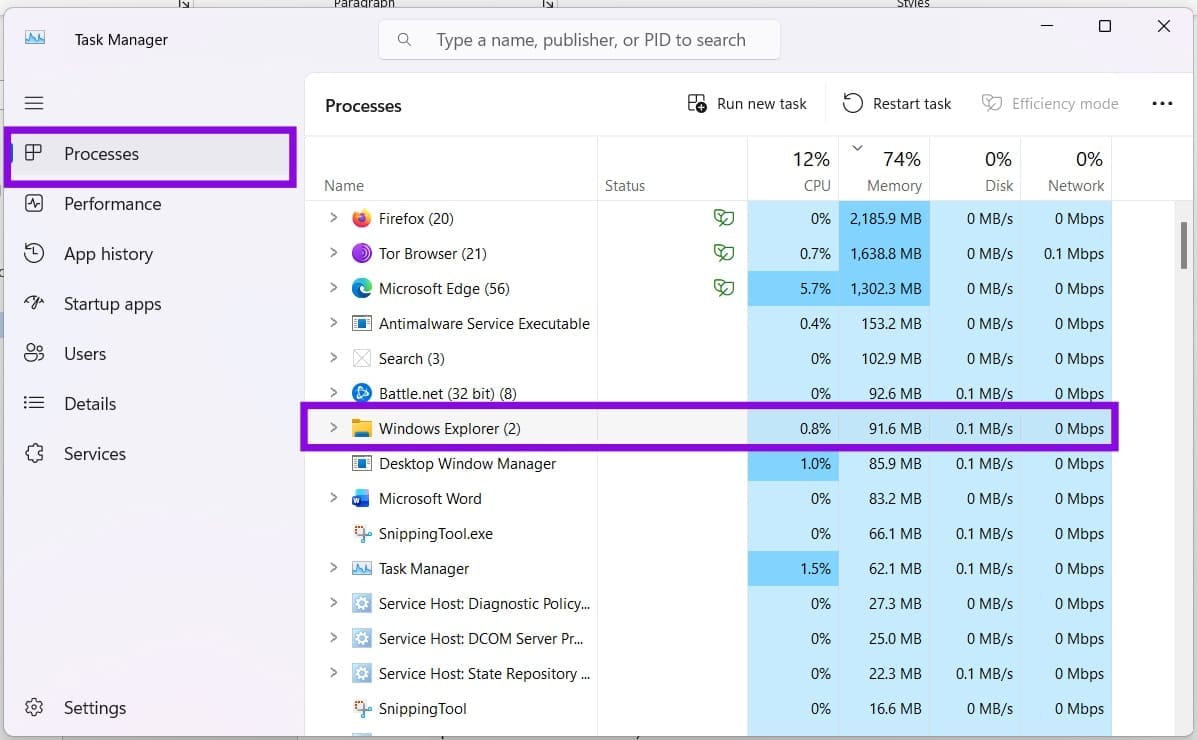The width and height of the screenshot is (1197, 740).
Task: Select the Desktop Window Manager row
Action: click(708, 464)
